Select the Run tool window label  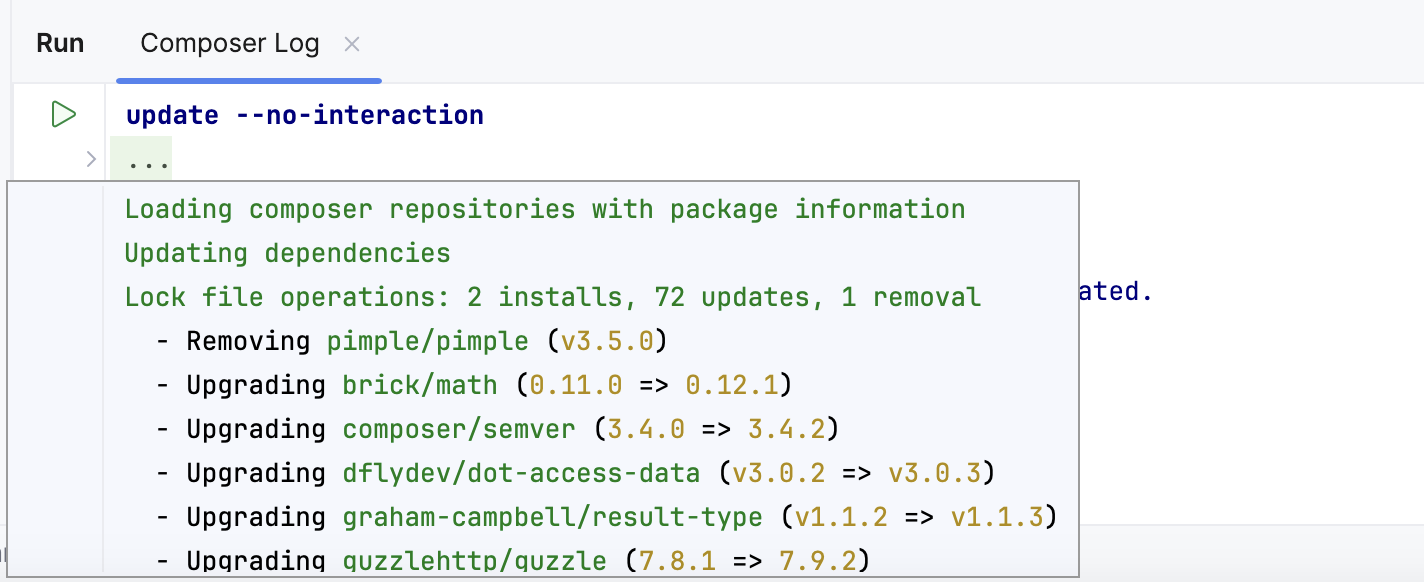(60, 43)
